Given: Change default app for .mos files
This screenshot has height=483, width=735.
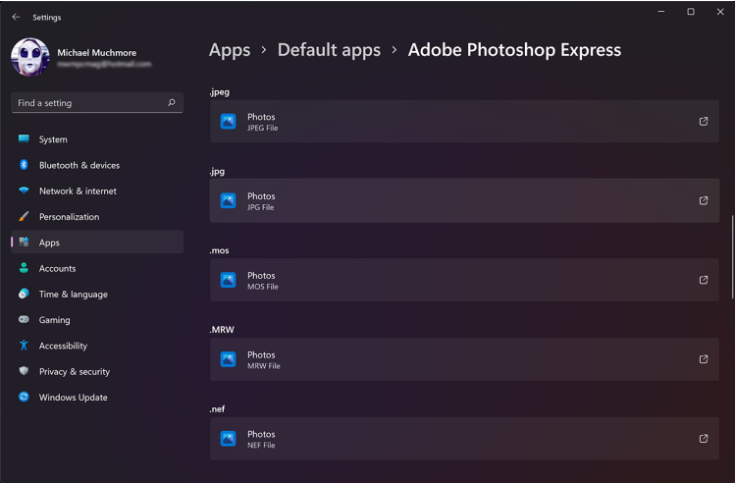Looking at the screenshot, I should coord(464,279).
